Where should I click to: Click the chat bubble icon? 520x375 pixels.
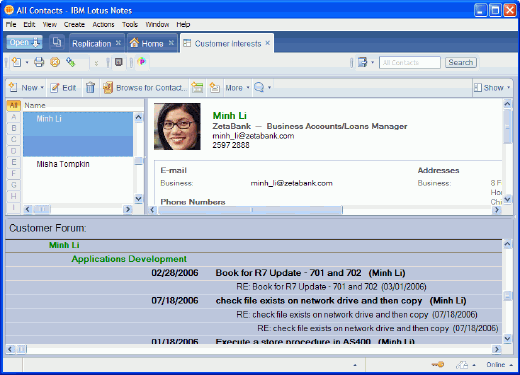coord(259,87)
